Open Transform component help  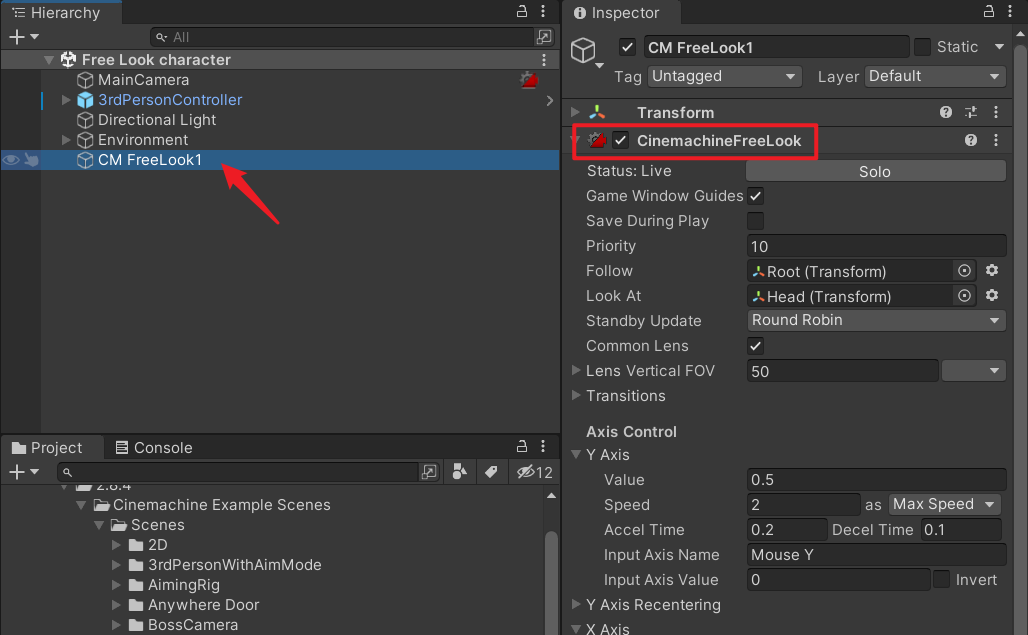pos(945,112)
